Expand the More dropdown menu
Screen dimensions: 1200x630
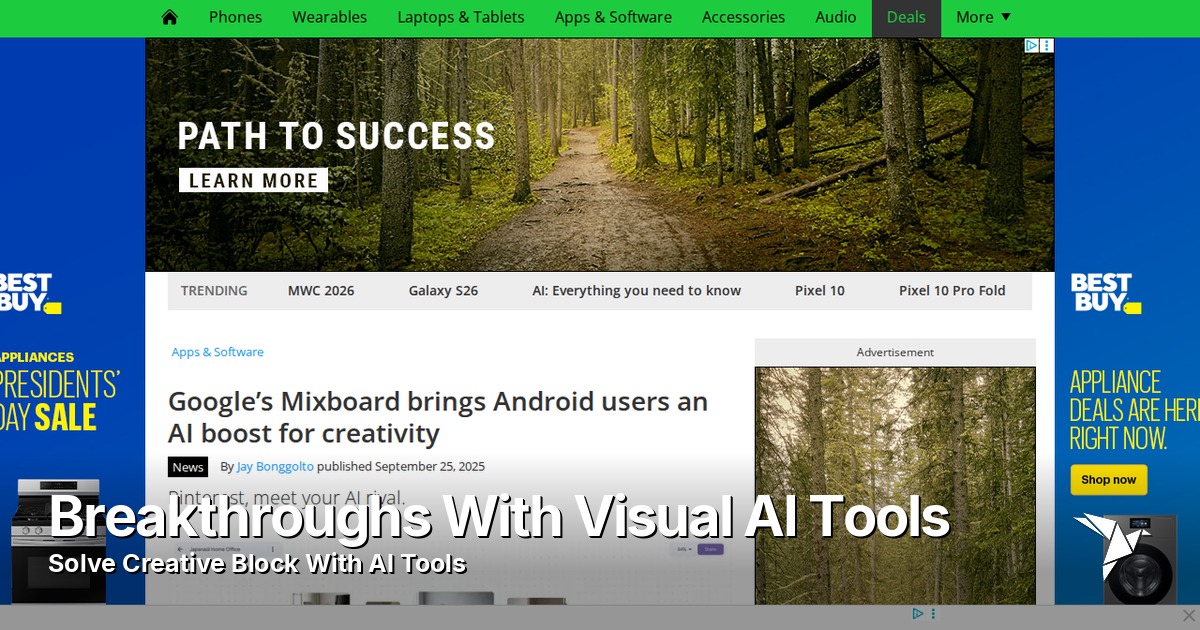click(983, 17)
